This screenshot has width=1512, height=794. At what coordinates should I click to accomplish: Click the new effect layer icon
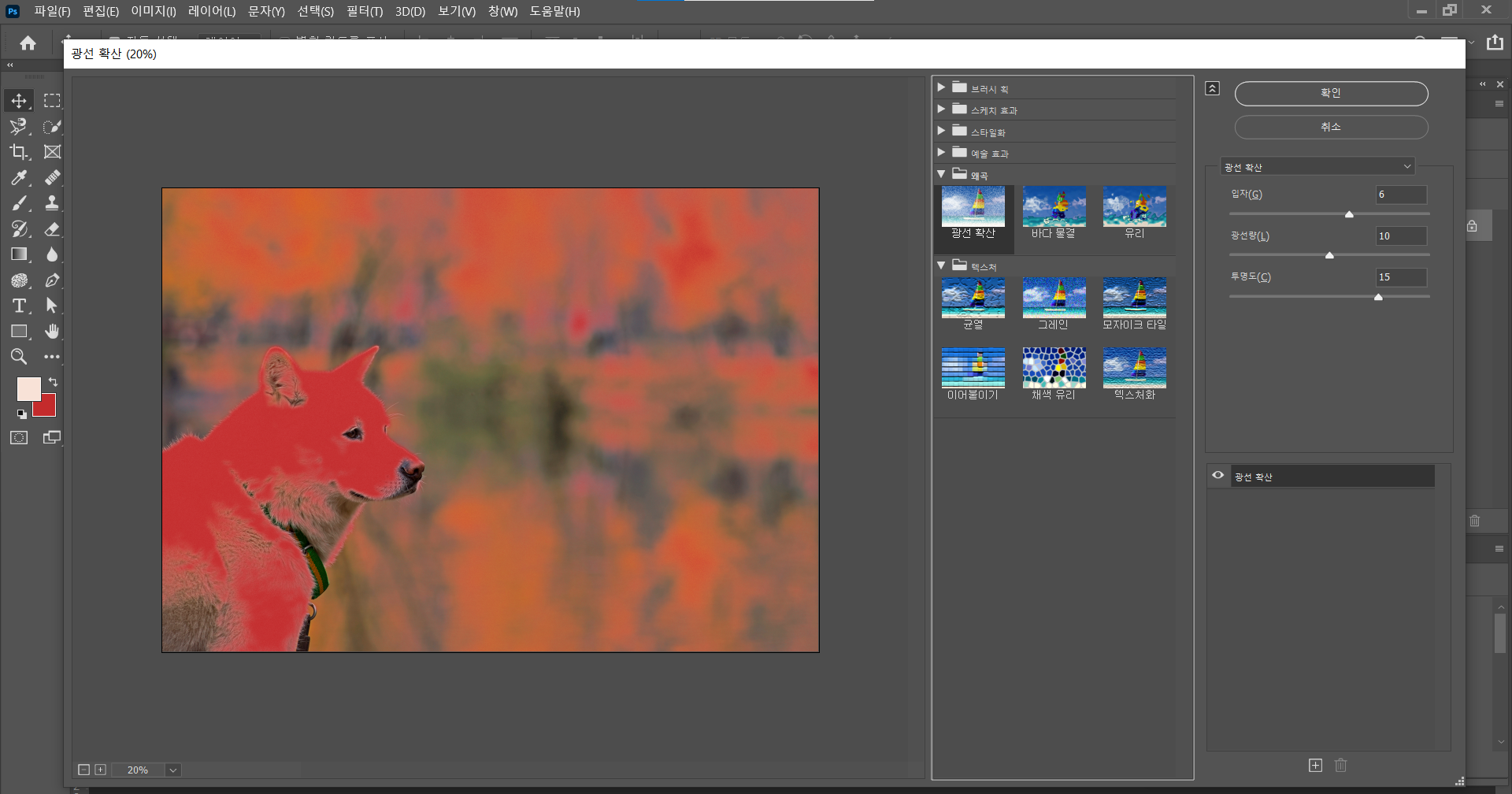pyautogui.click(x=1315, y=765)
